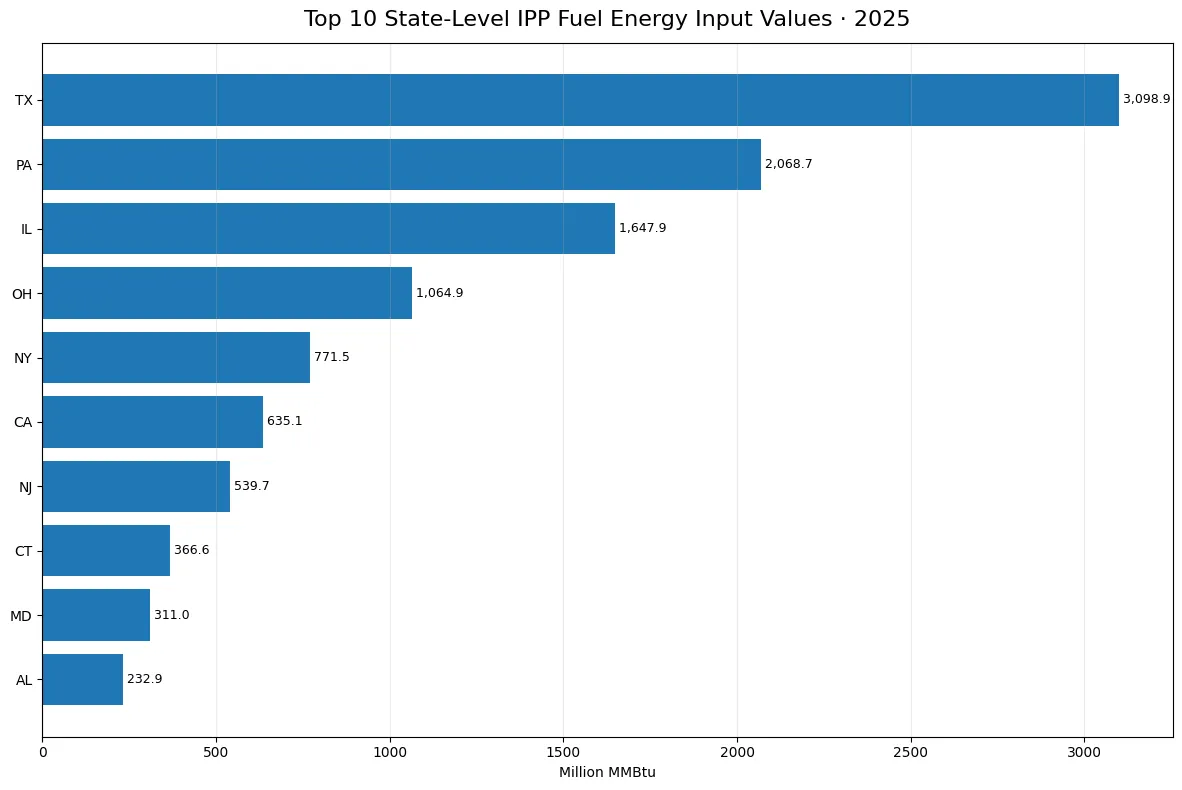Click the 0 tick on x-axis
The width and height of the screenshot is (1182, 790).
point(43,752)
